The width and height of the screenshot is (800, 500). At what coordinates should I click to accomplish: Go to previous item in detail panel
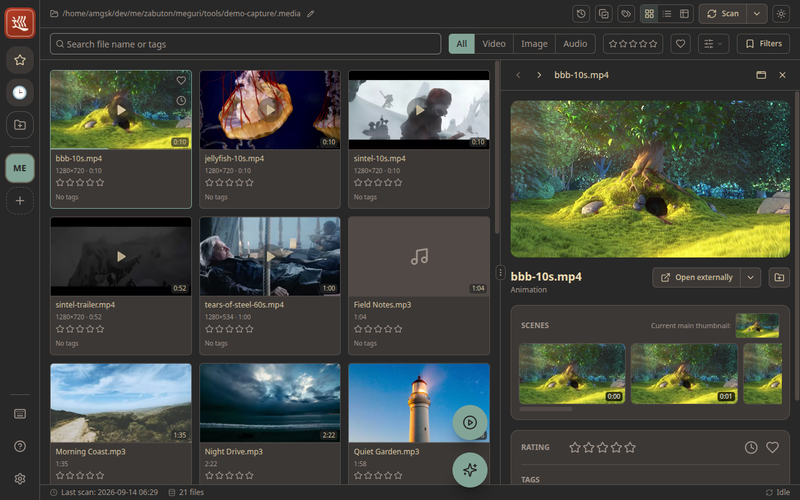pyautogui.click(x=518, y=75)
